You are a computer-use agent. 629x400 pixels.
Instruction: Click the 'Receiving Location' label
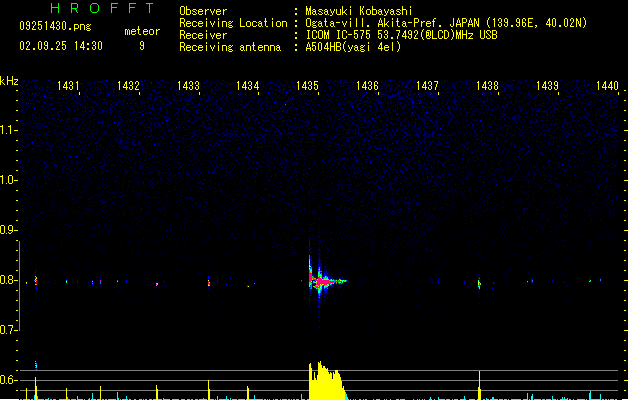pos(233,23)
